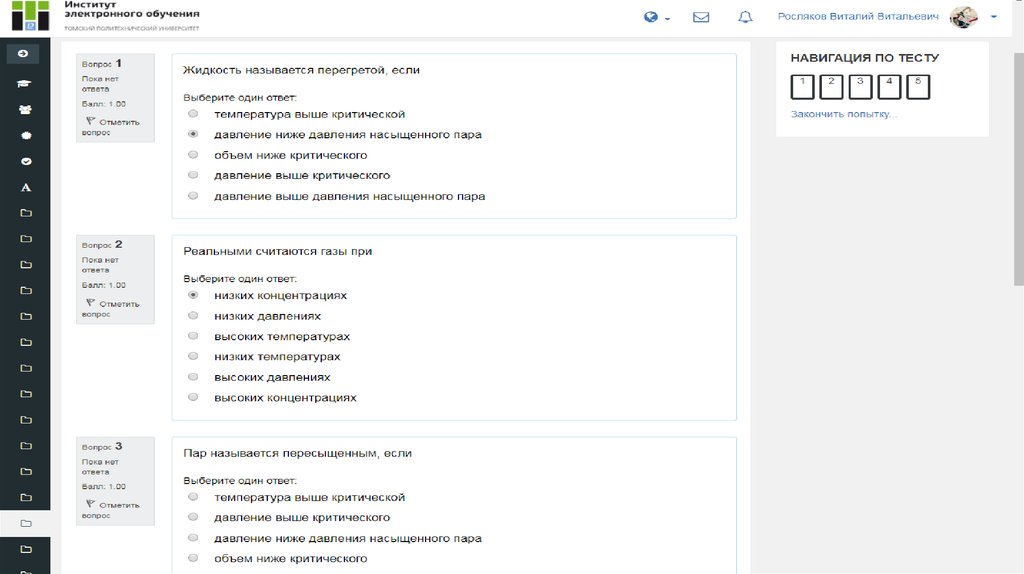Click the Вопрос 3 label
The height and width of the screenshot is (574, 1024).
coord(102,446)
